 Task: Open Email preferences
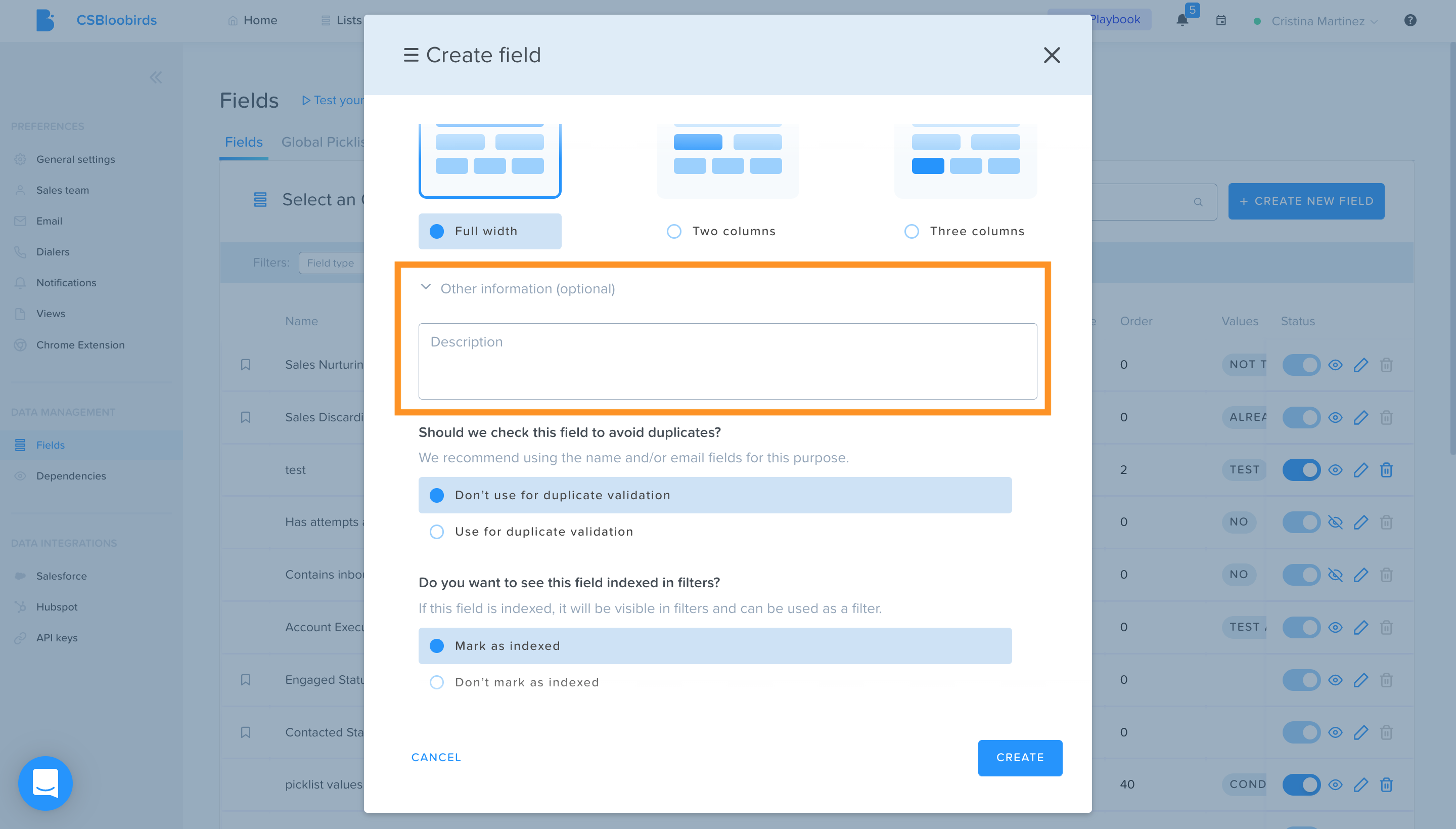coord(49,221)
